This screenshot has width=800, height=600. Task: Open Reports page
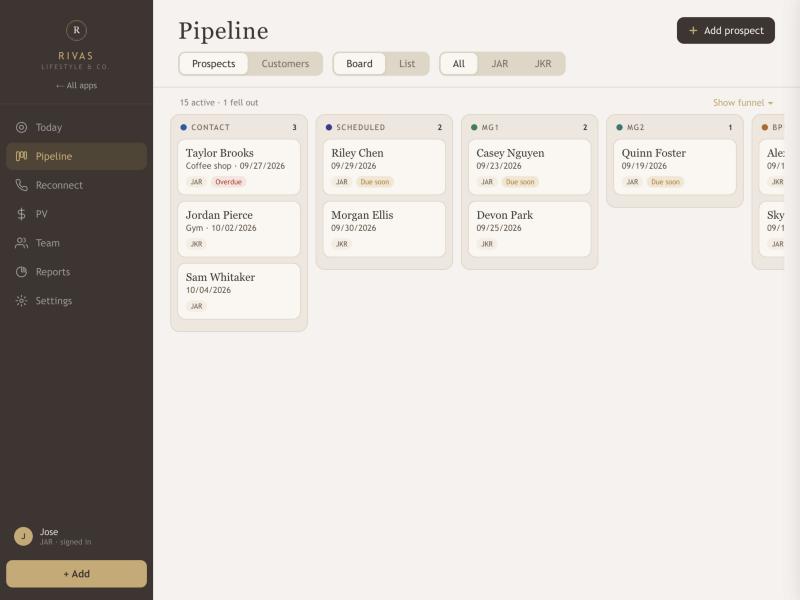pyautogui.click(x=77, y=272)
